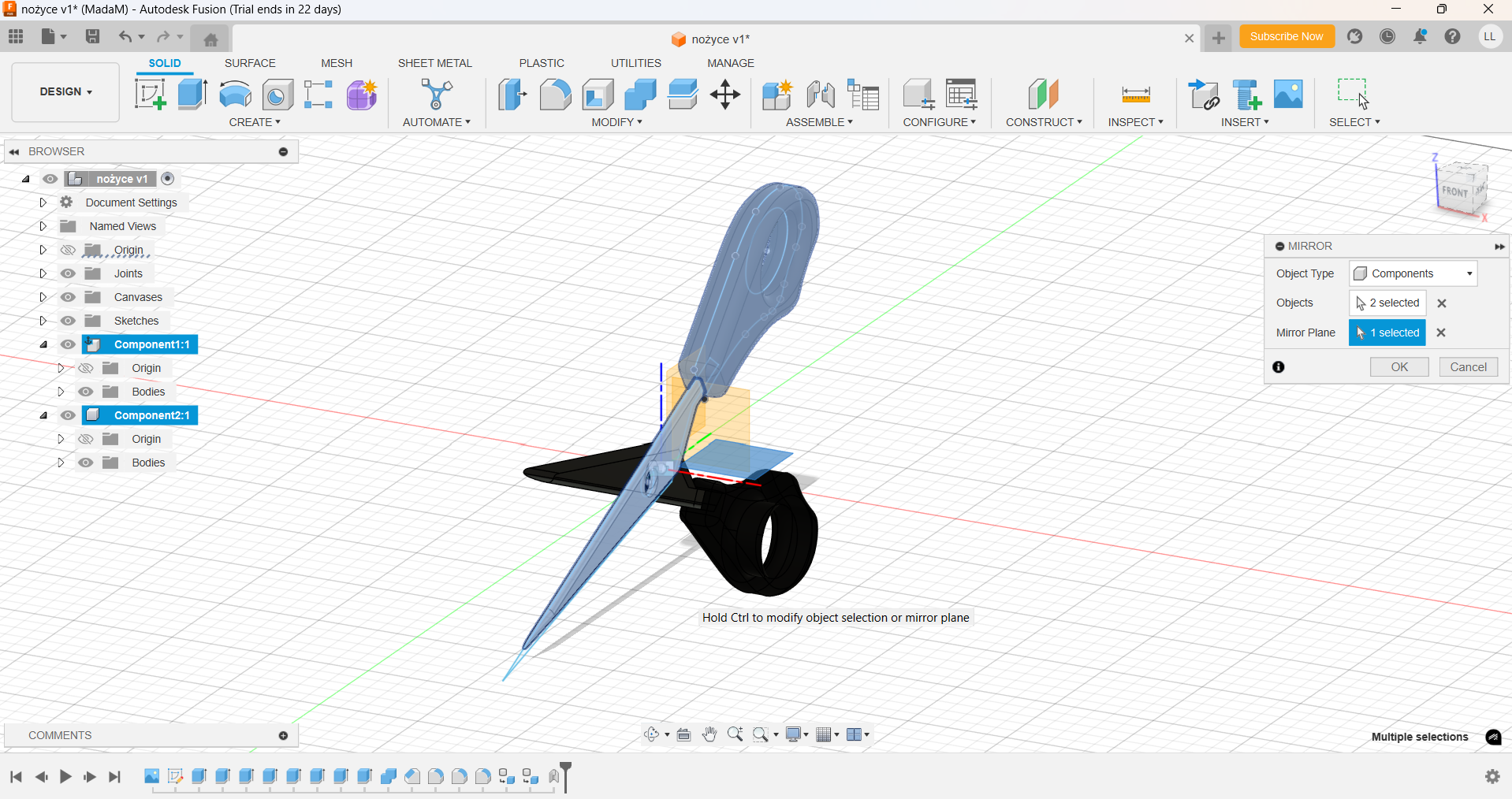Screen dimensions: 1512x799
Task: Open the Data Panel grid icon
Action: pyautogui.click(x=16, y=36)
